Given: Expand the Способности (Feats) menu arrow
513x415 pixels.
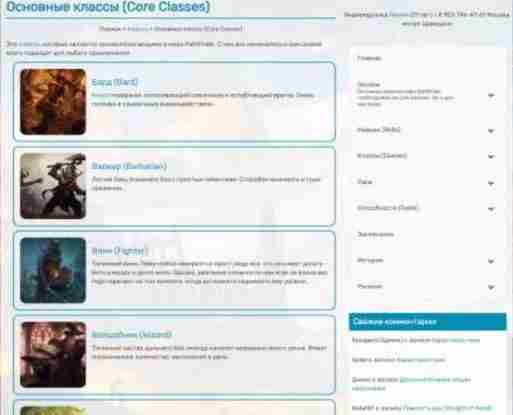Looking at the screenshot, I should tap(491, 209).
